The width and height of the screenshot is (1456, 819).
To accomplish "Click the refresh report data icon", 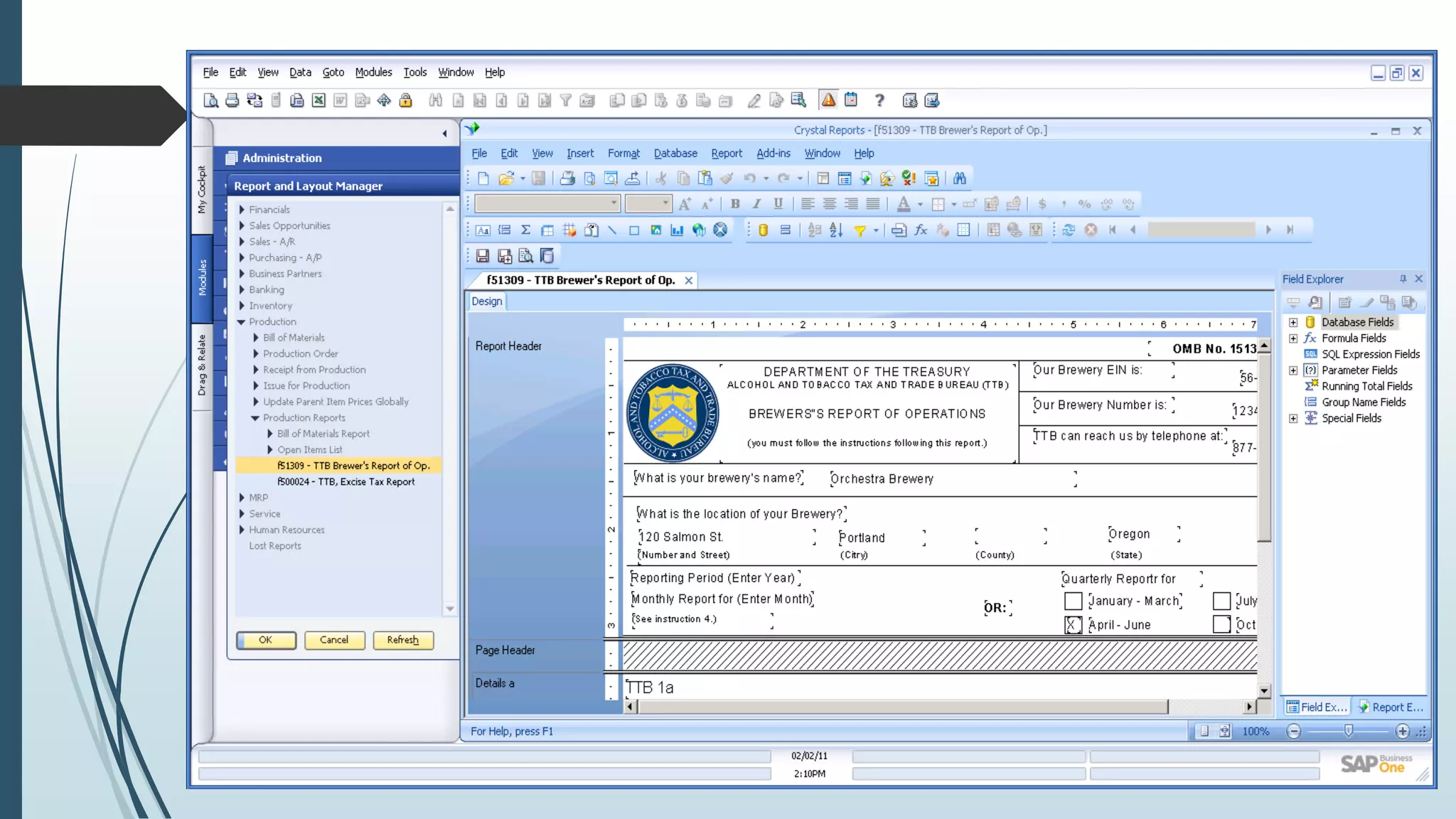I will pos(1069,230).
